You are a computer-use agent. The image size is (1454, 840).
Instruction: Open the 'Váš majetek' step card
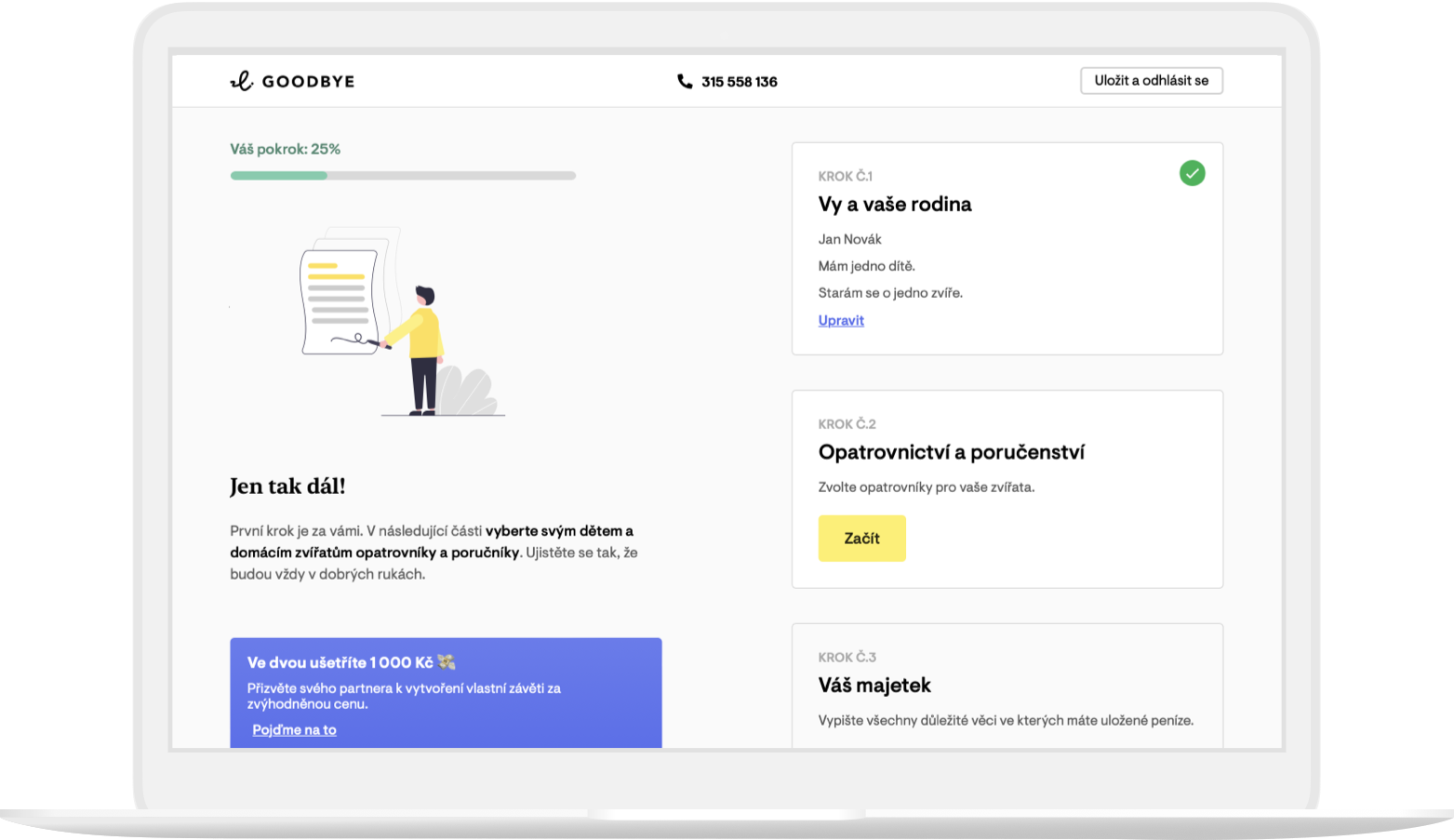click(x=1007, y=687)
